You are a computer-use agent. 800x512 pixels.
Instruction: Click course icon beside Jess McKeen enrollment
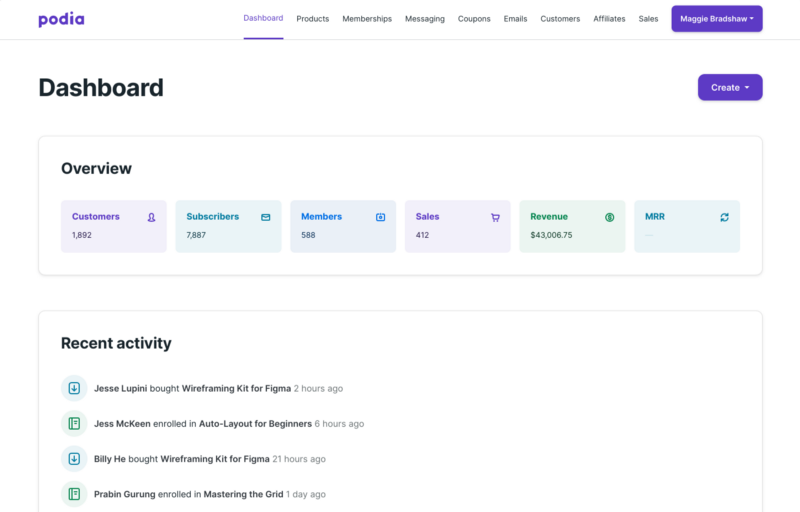coord(74,423)
